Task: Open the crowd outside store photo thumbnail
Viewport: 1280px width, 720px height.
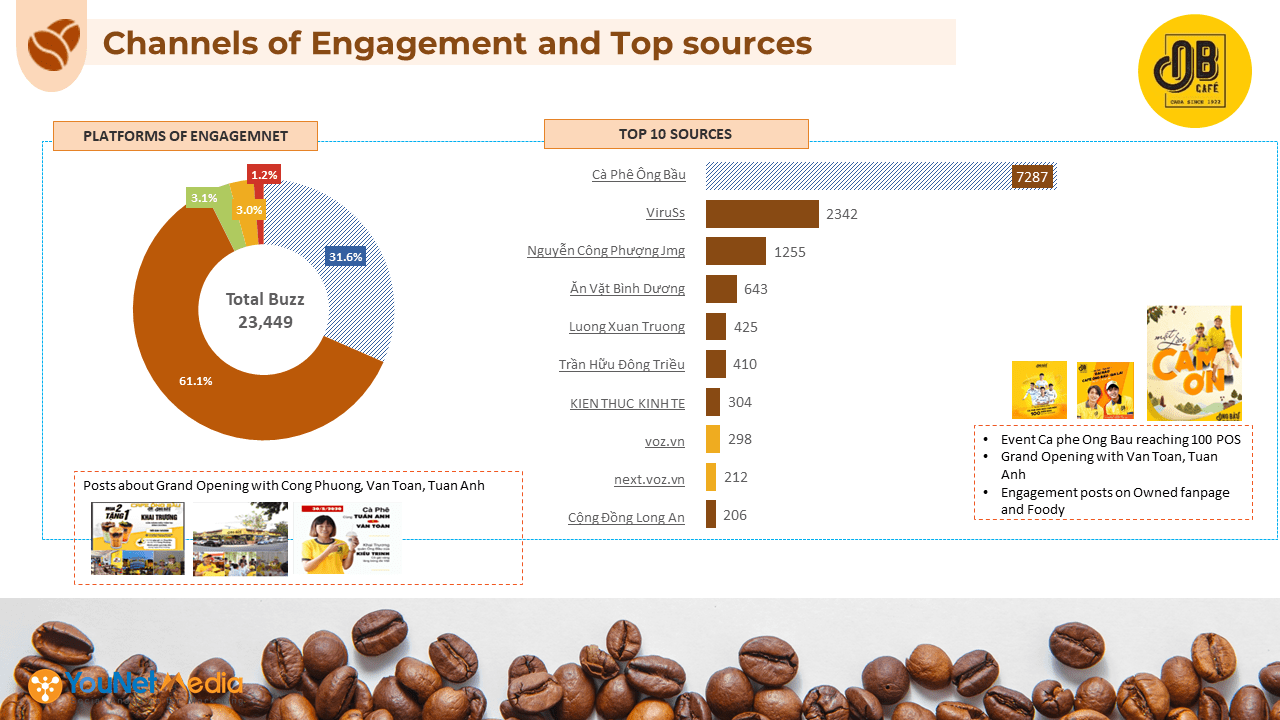Action: pos(240,539)
